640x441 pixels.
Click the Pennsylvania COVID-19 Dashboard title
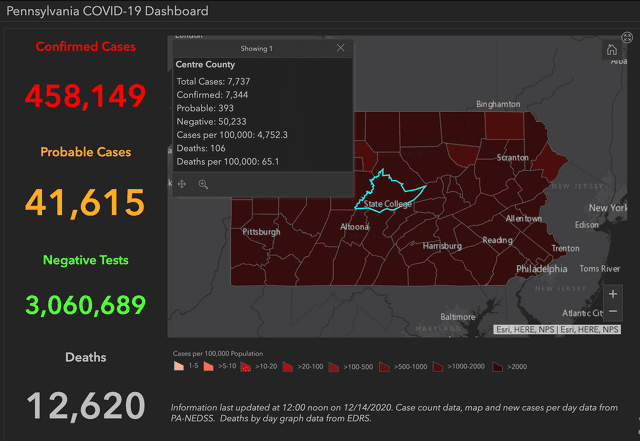click(107, 11)
